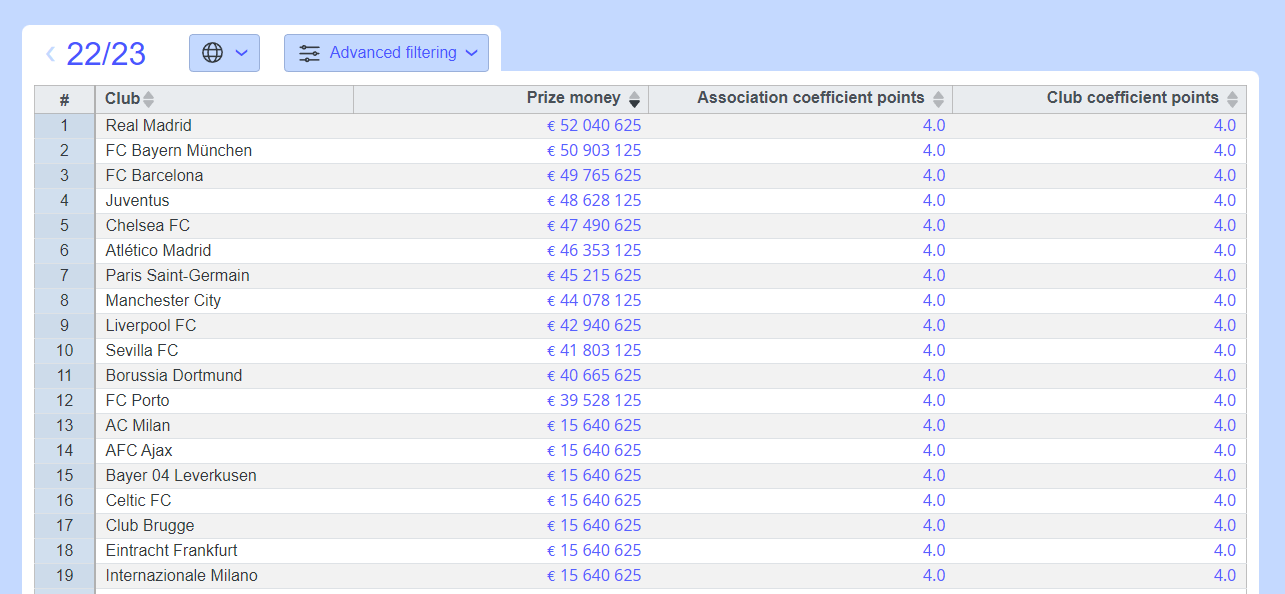Select AFC Ajax club name

click(x=139, y=451)
